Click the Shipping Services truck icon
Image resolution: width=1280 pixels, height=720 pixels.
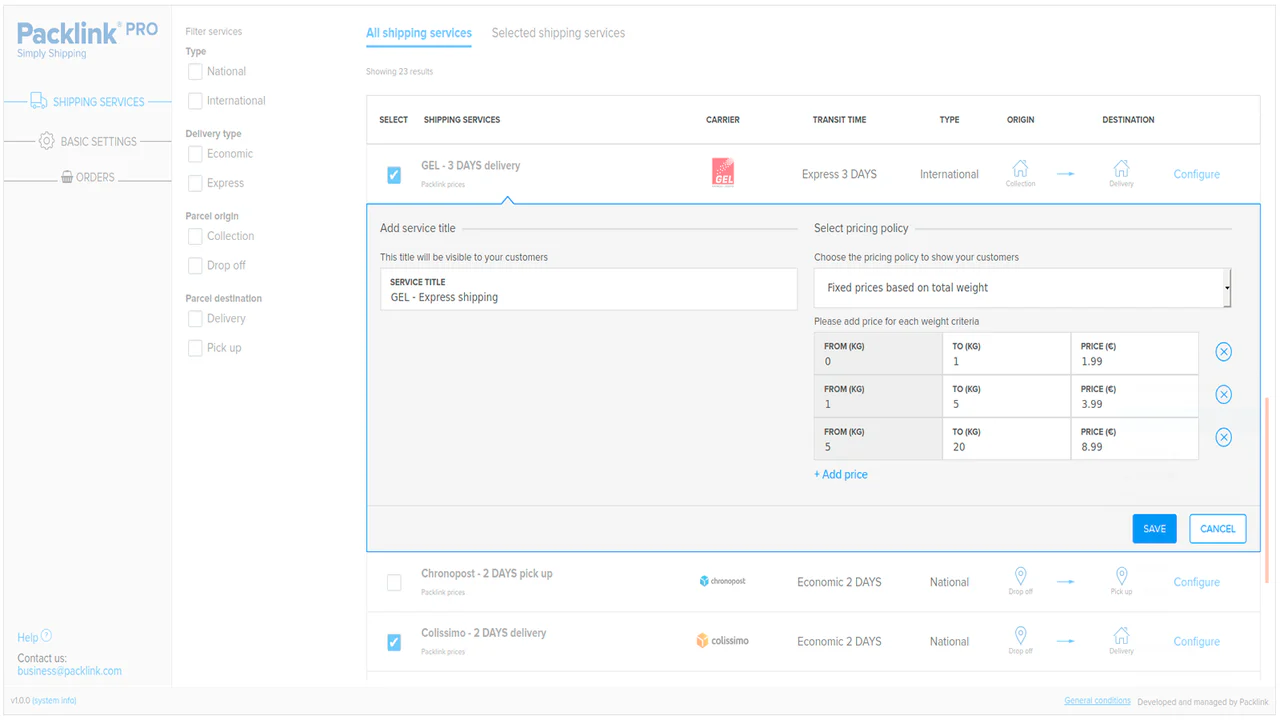pos(39,101)
